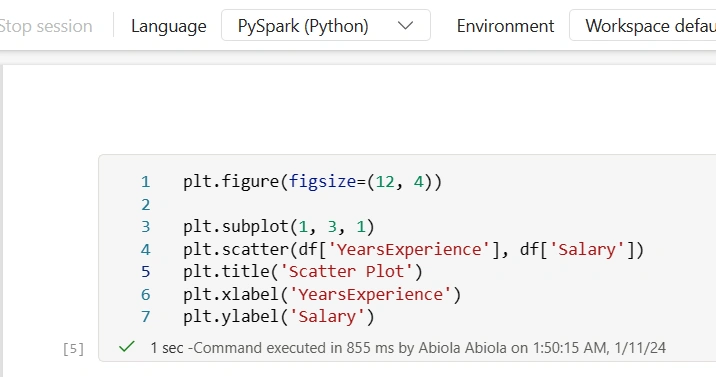This screenshot has height=377, width=716.
Task: Click the Stop session button
Action: tap(46, 26)
